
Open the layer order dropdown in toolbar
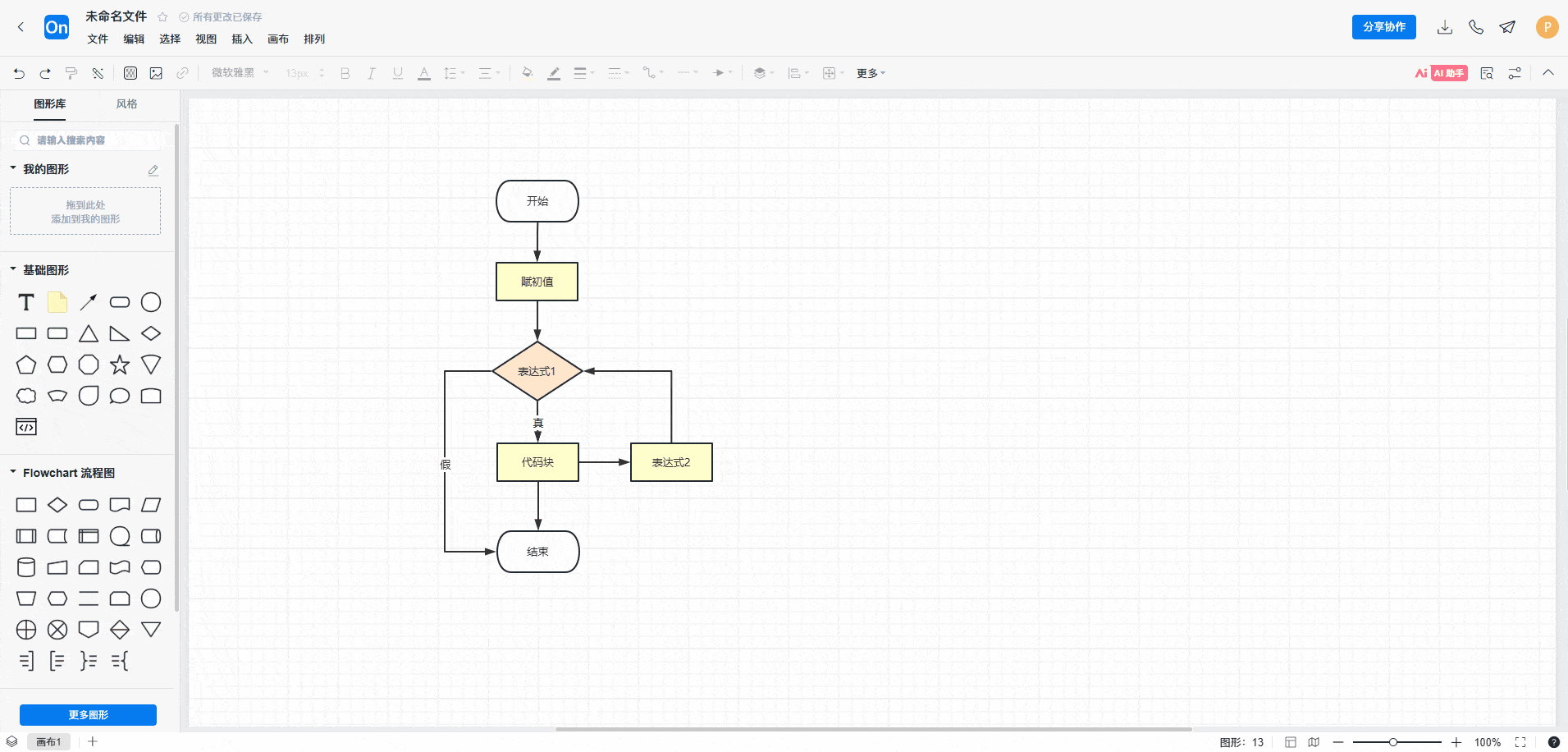point(763,73)
